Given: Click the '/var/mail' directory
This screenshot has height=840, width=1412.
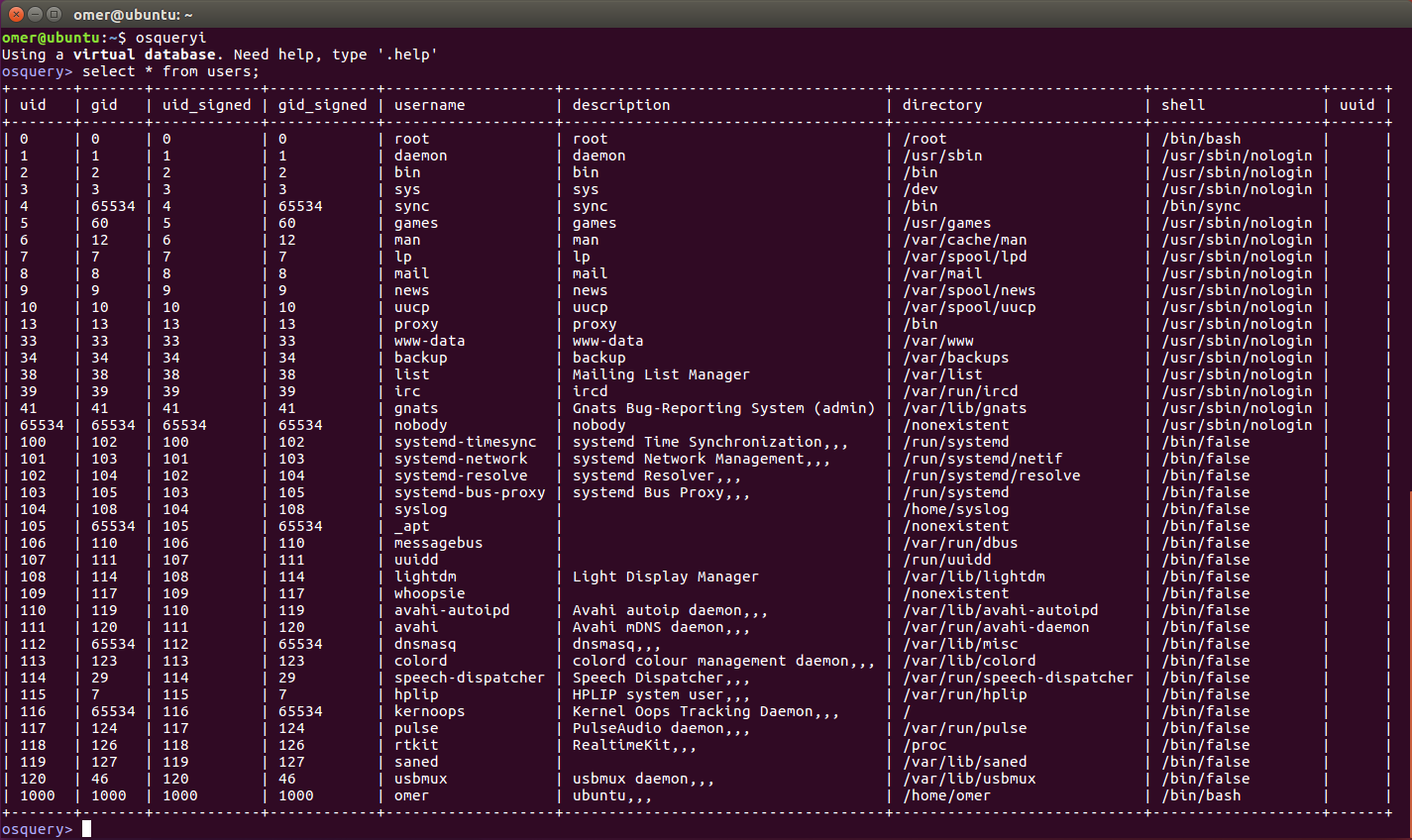Looking at the screenshot, I should [942, 273].
